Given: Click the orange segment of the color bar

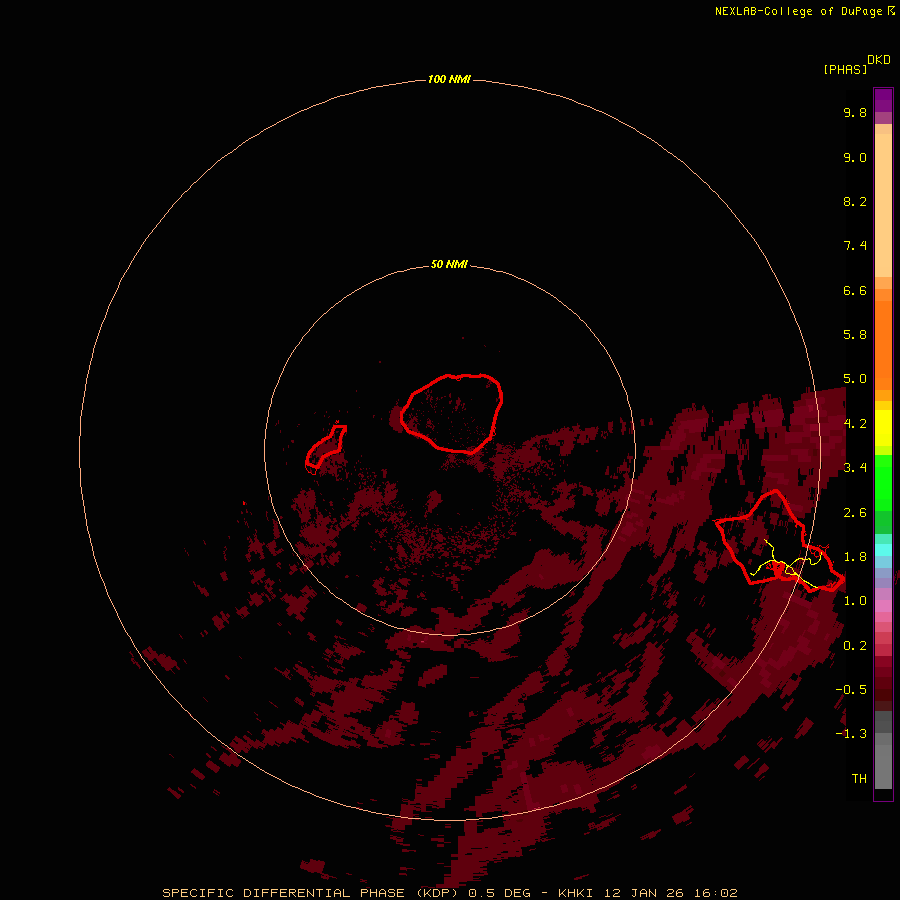Looking at the screenshot, I should click(883, 345).
